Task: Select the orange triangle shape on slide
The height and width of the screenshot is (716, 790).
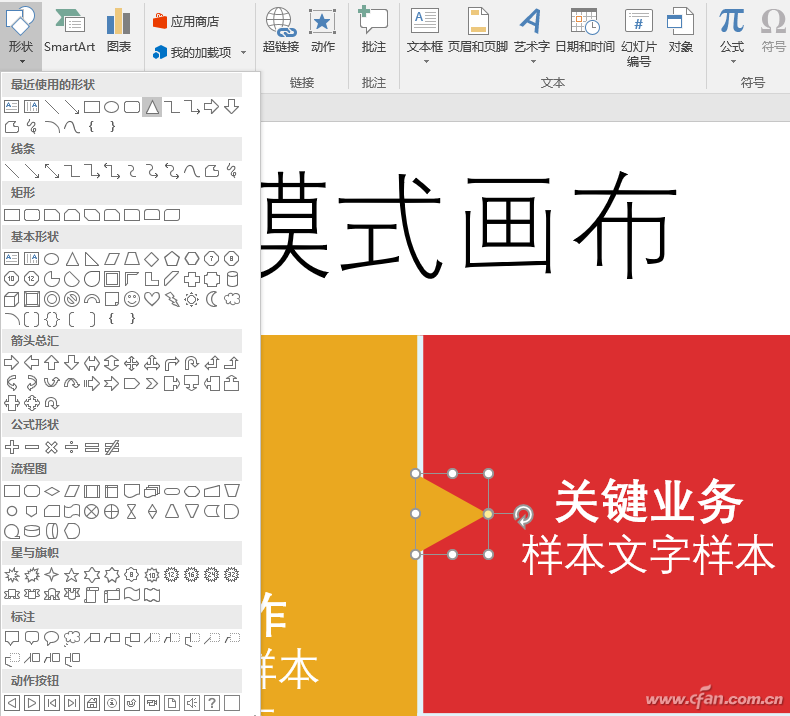Action: pyautogui.click(x=446, y=514)
